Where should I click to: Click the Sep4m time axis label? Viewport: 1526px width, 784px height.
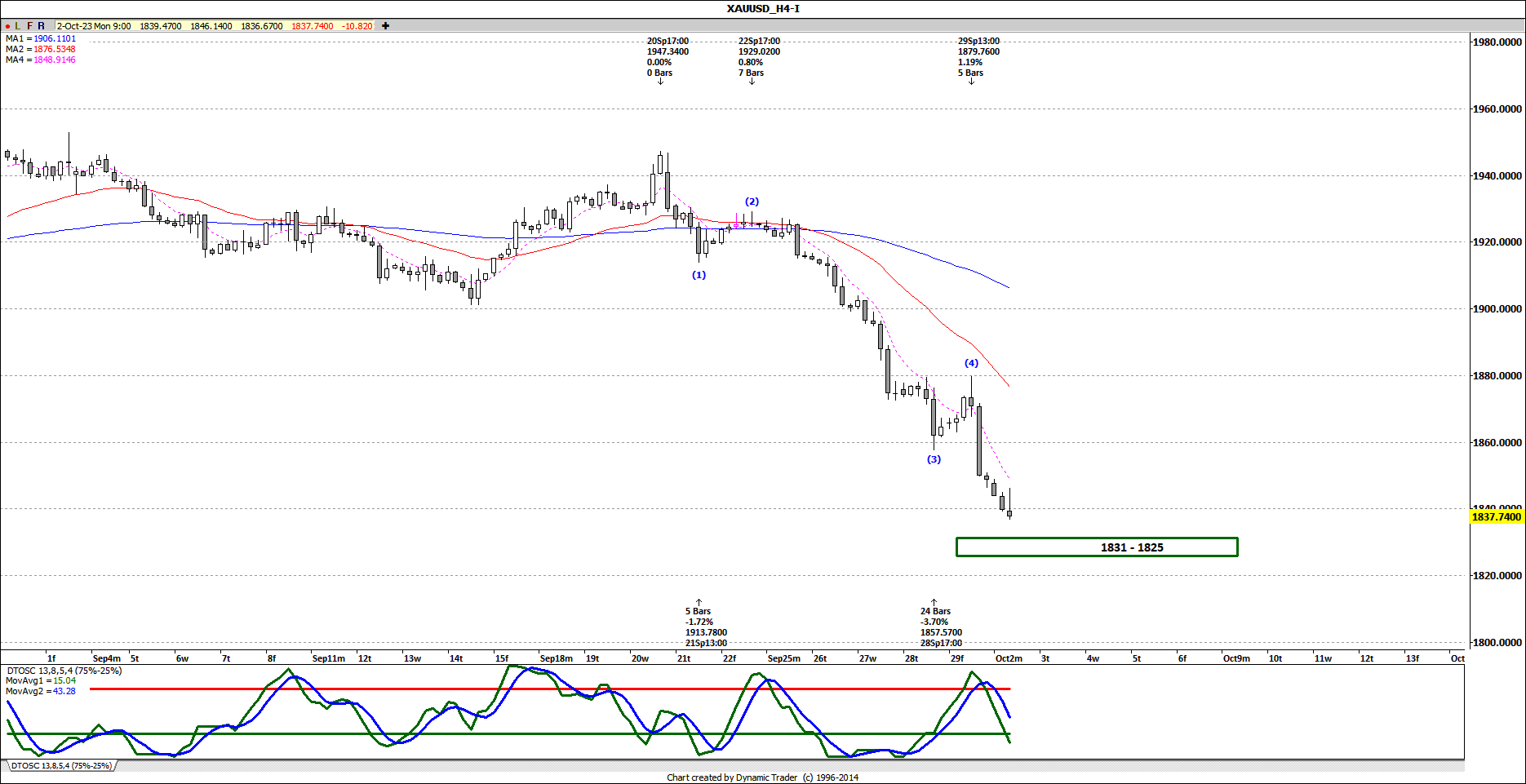coord(107,658)
